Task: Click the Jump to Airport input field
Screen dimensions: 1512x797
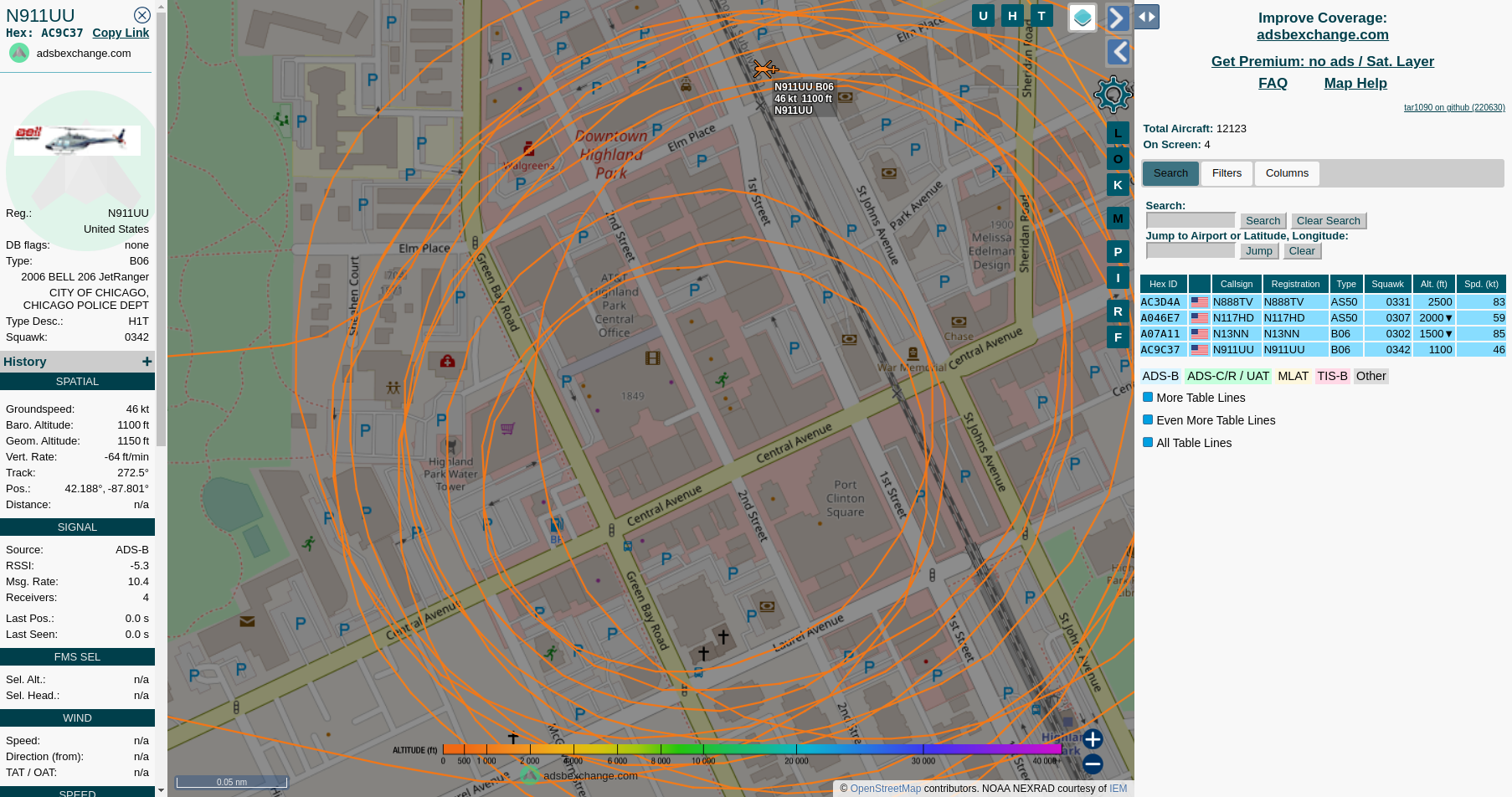Action: click(x=1190, y=251)
